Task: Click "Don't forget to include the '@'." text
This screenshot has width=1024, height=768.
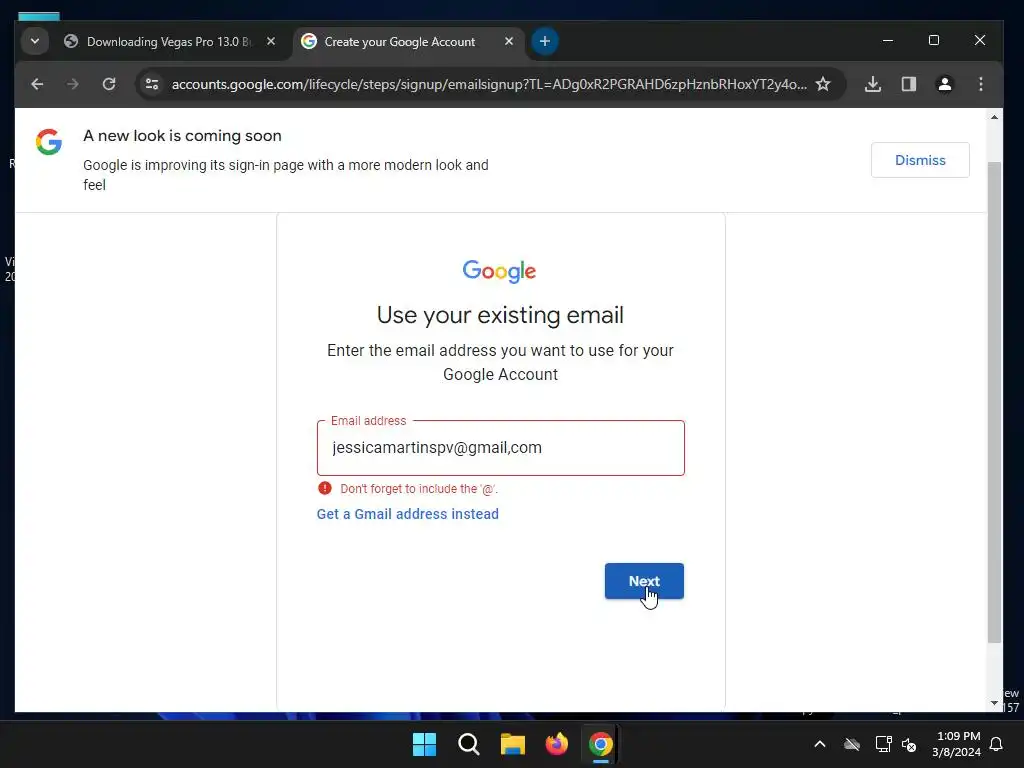Action: [419, 488]
